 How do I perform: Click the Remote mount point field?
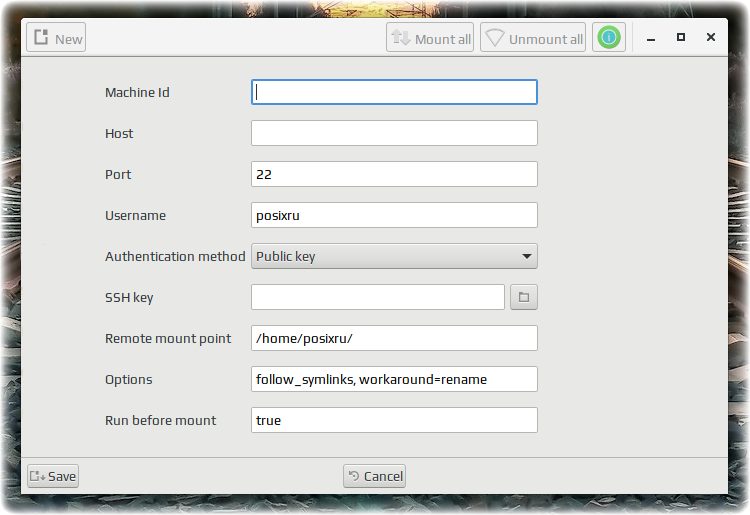pos(394,339)
